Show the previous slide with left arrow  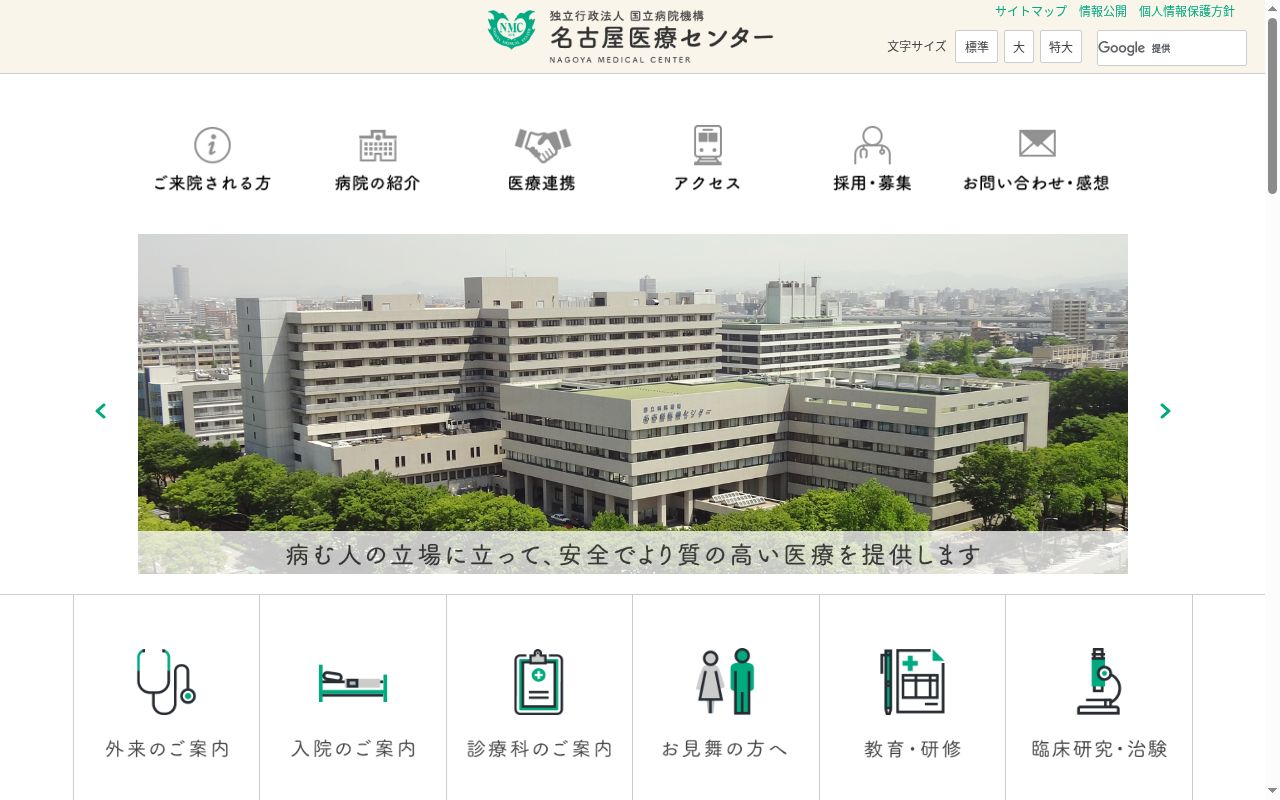click(100, 411)
